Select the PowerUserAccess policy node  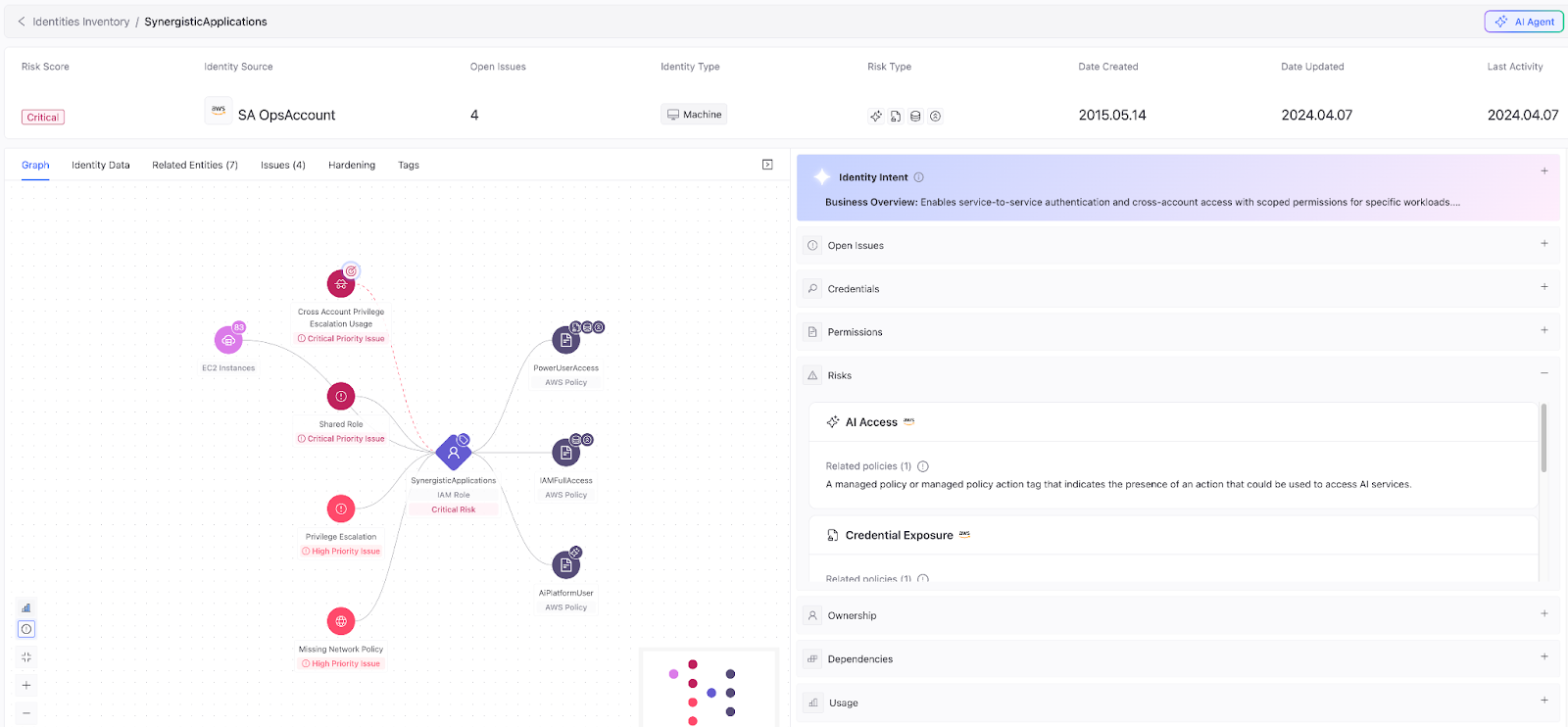pyautogui.click(x=565, y=340)
